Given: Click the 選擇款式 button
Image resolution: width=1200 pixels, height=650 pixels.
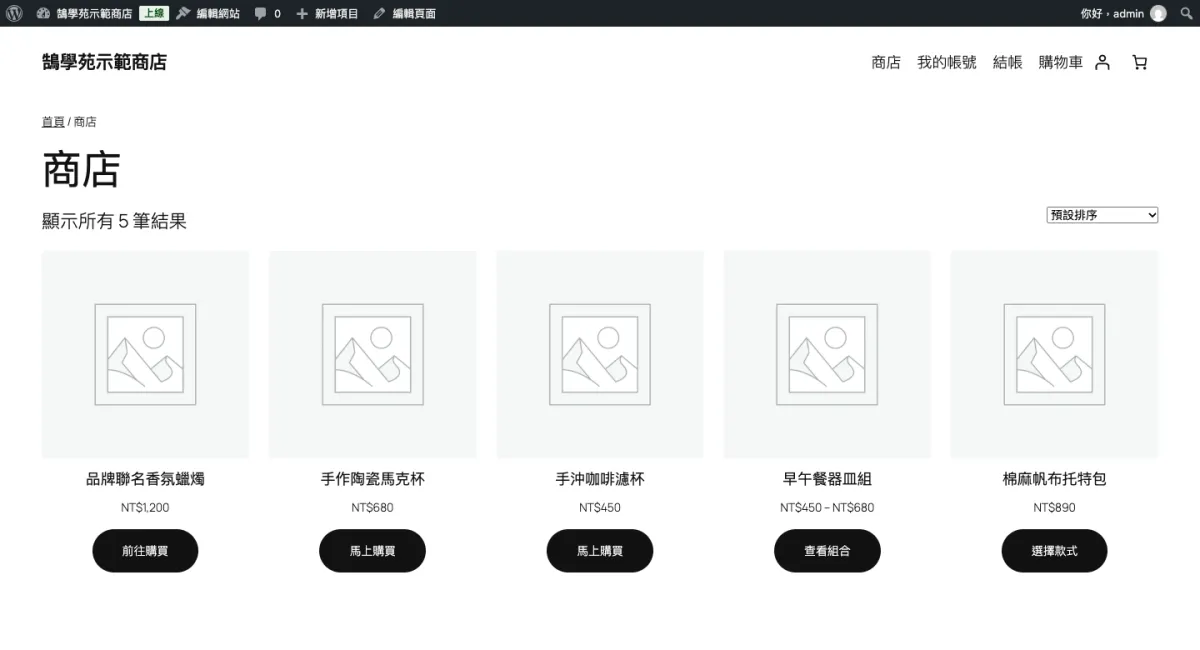Looking at the screenshot, I should pyautogui.click(x=1054, y=551).
